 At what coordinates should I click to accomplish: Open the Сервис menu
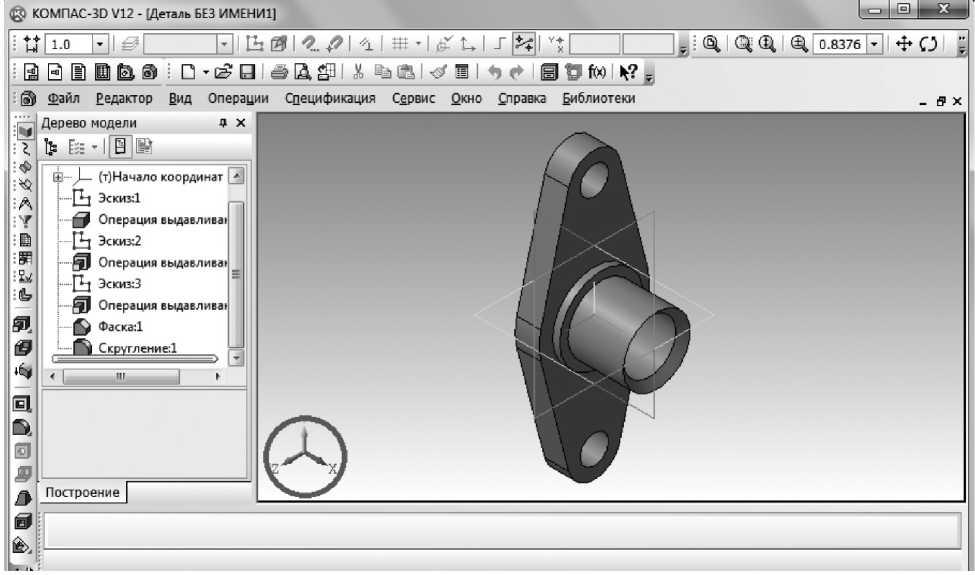point(414,98)
